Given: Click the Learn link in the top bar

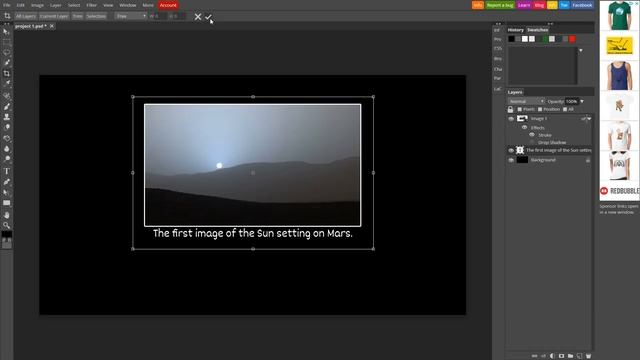Looking at the screenshot, I should [x=524, y=5].
